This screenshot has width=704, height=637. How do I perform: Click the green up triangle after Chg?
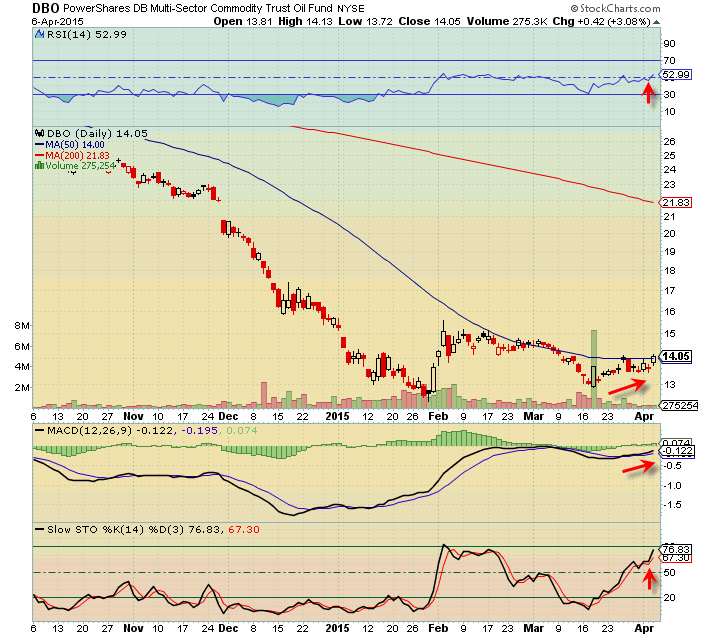click(x=656, y=22)
